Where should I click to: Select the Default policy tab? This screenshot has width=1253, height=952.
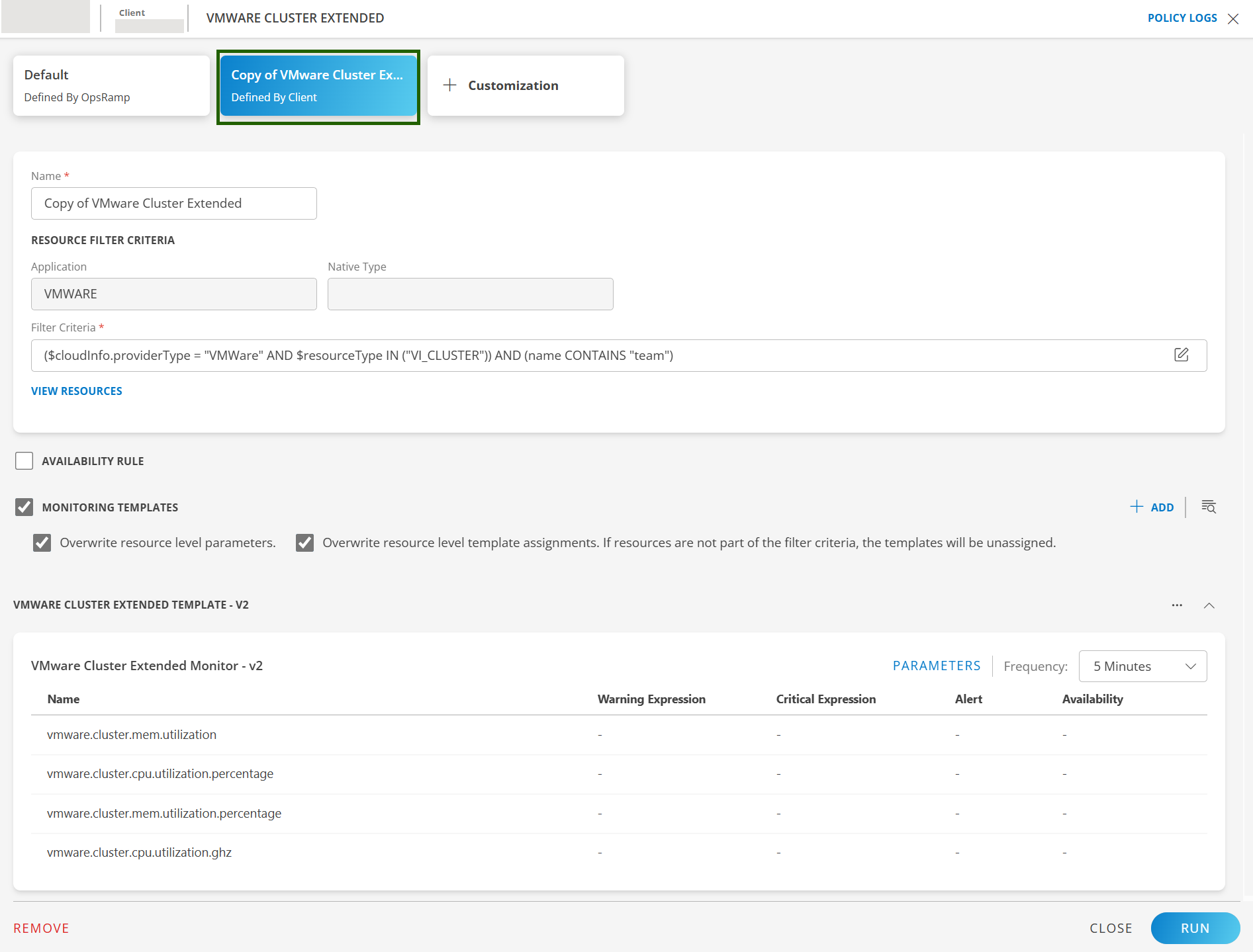point(111,85)
